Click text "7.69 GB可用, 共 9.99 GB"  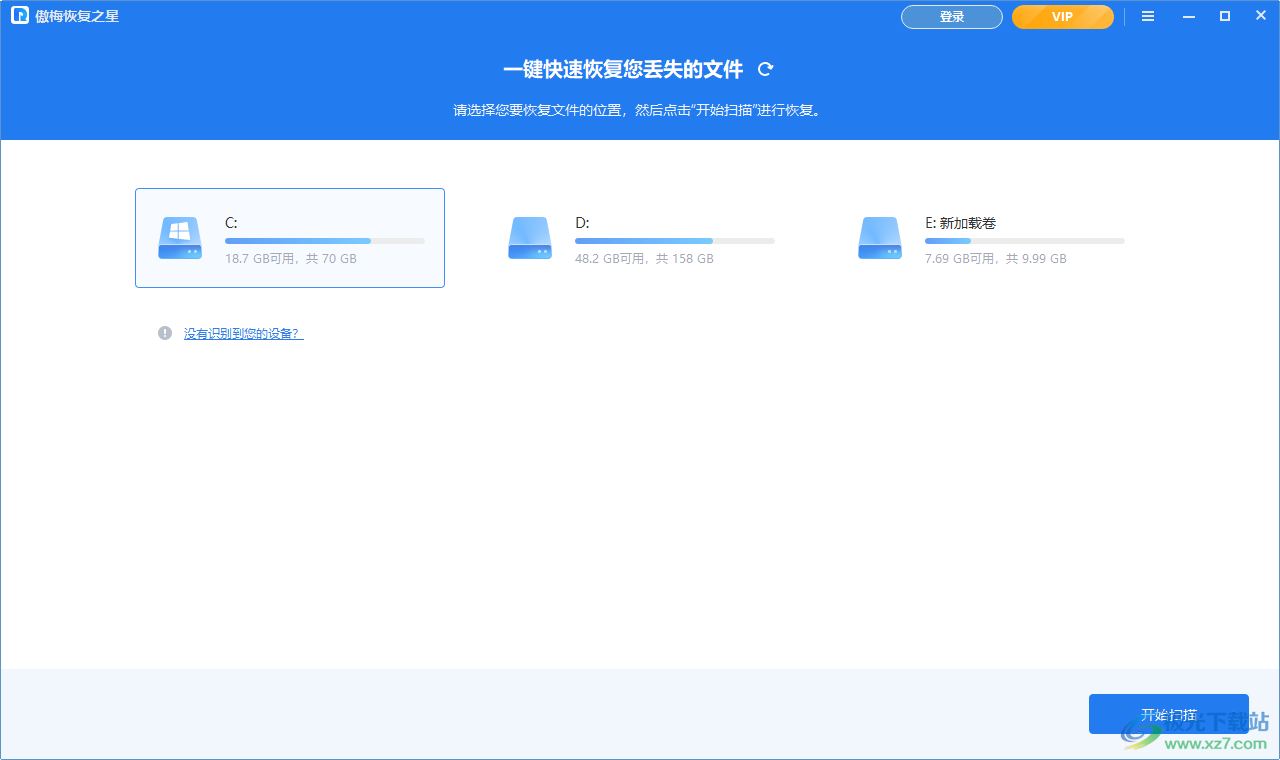[996, 259]
